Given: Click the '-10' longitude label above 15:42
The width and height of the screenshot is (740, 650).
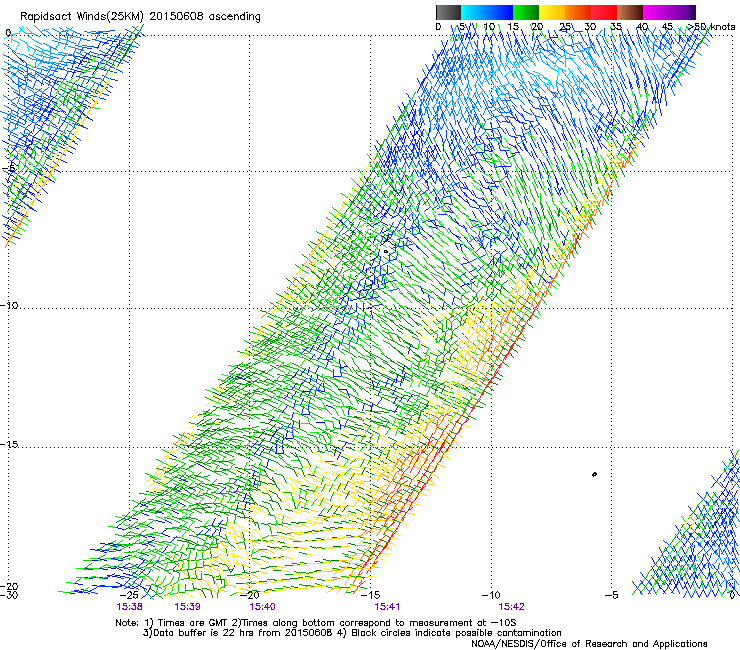Looking at the screenshot, I should point(491,595).
